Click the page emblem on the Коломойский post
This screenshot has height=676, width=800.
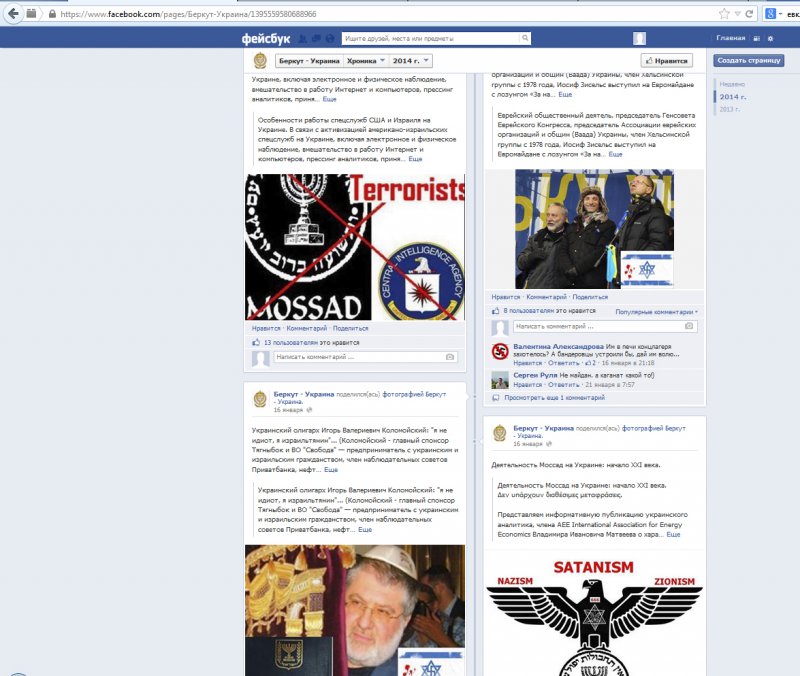point(260,399)
